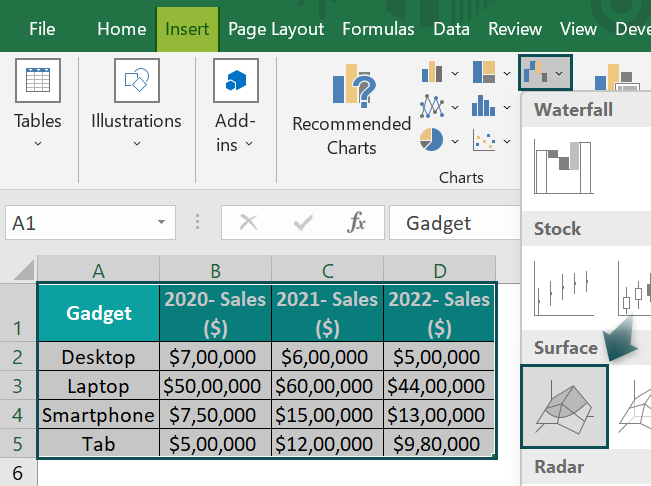Open the Add-ins menu
This screenshot has height=486, width=651.
click(x=235, y=106)
